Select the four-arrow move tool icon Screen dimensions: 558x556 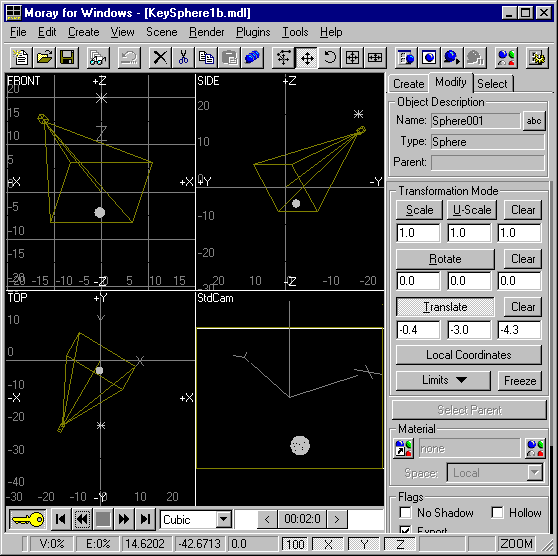click(307, 57)
